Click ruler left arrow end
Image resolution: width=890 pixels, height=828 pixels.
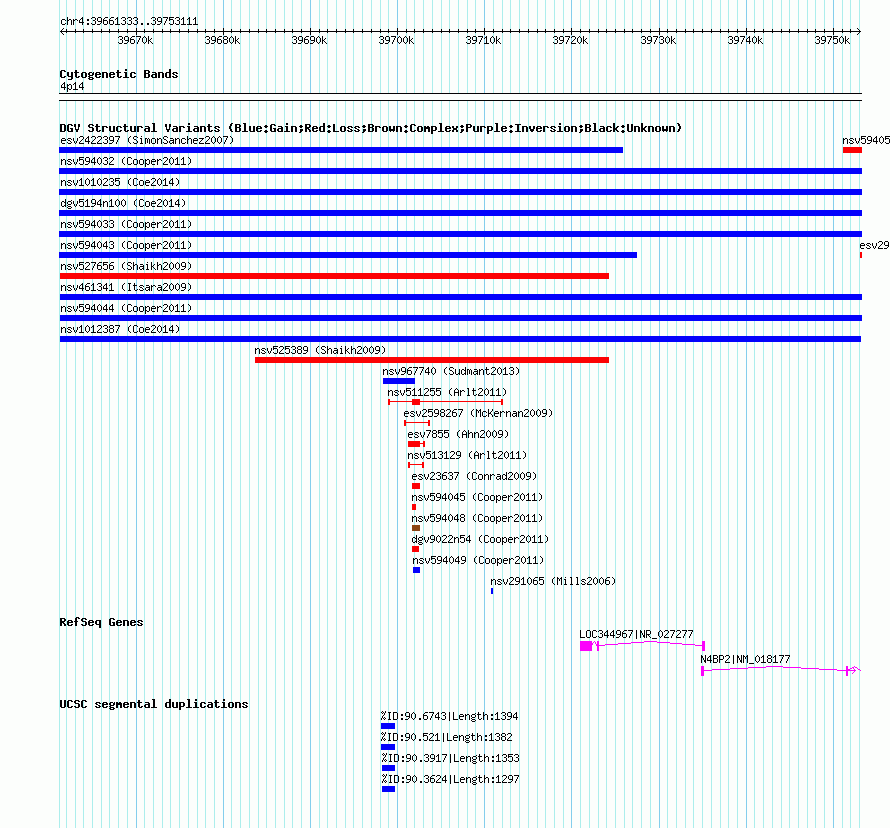pos(62,32)
